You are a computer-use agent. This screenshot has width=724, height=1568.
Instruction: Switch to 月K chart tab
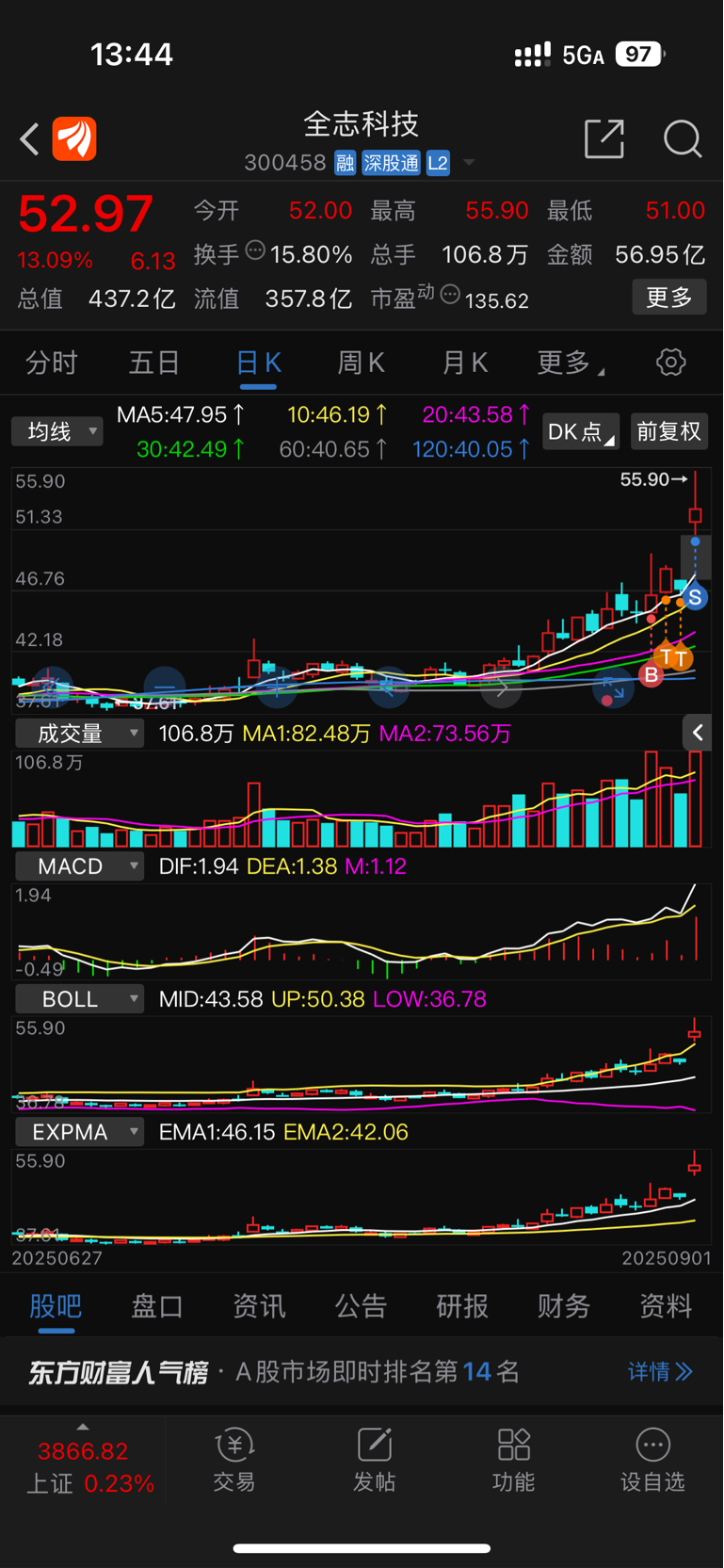465,363
